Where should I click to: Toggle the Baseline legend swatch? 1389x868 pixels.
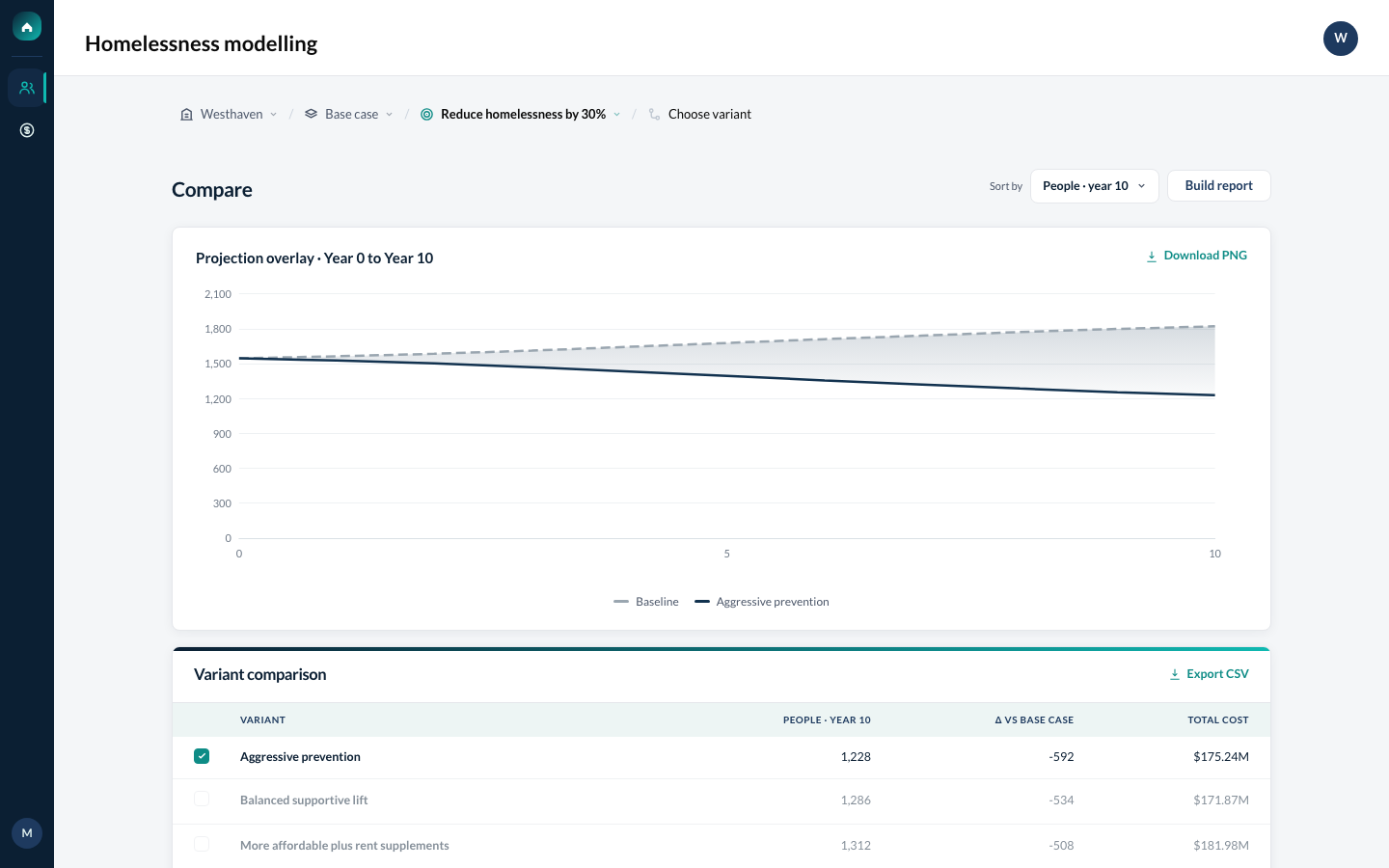(x=621, y=602)
